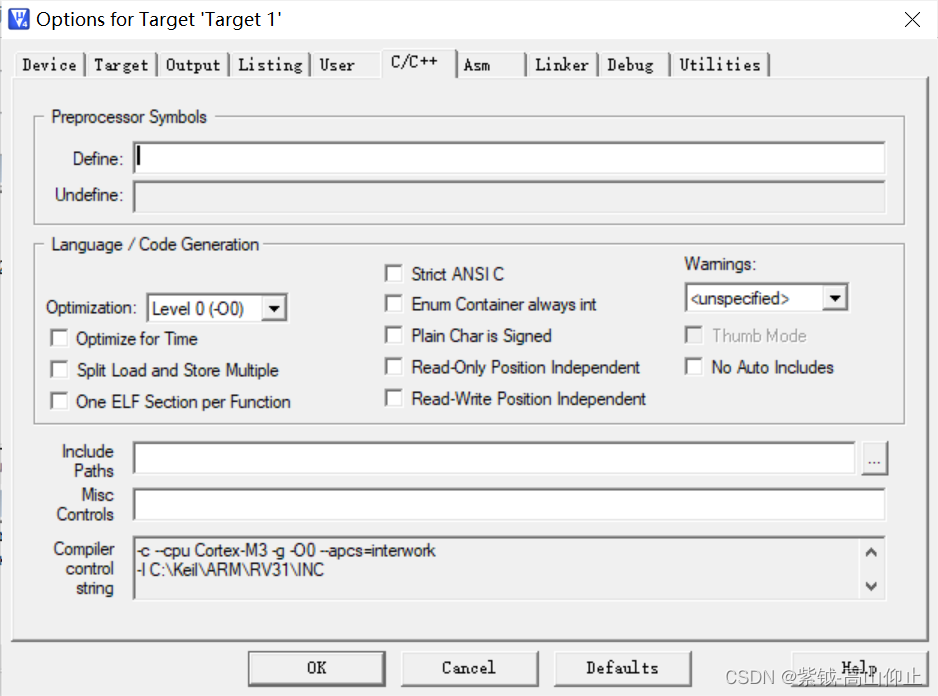Open Help for target options
The width and height of the screenshot is (938, 696).
click(859, 668)
